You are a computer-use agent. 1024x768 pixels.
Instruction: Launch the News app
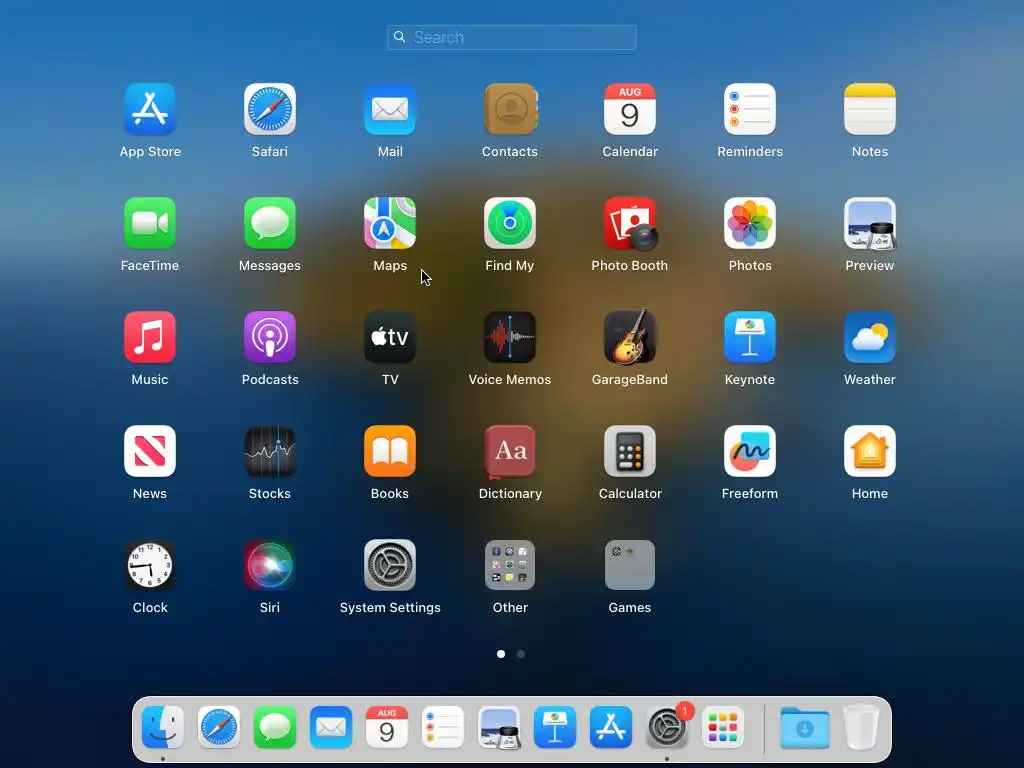[150, 451]
